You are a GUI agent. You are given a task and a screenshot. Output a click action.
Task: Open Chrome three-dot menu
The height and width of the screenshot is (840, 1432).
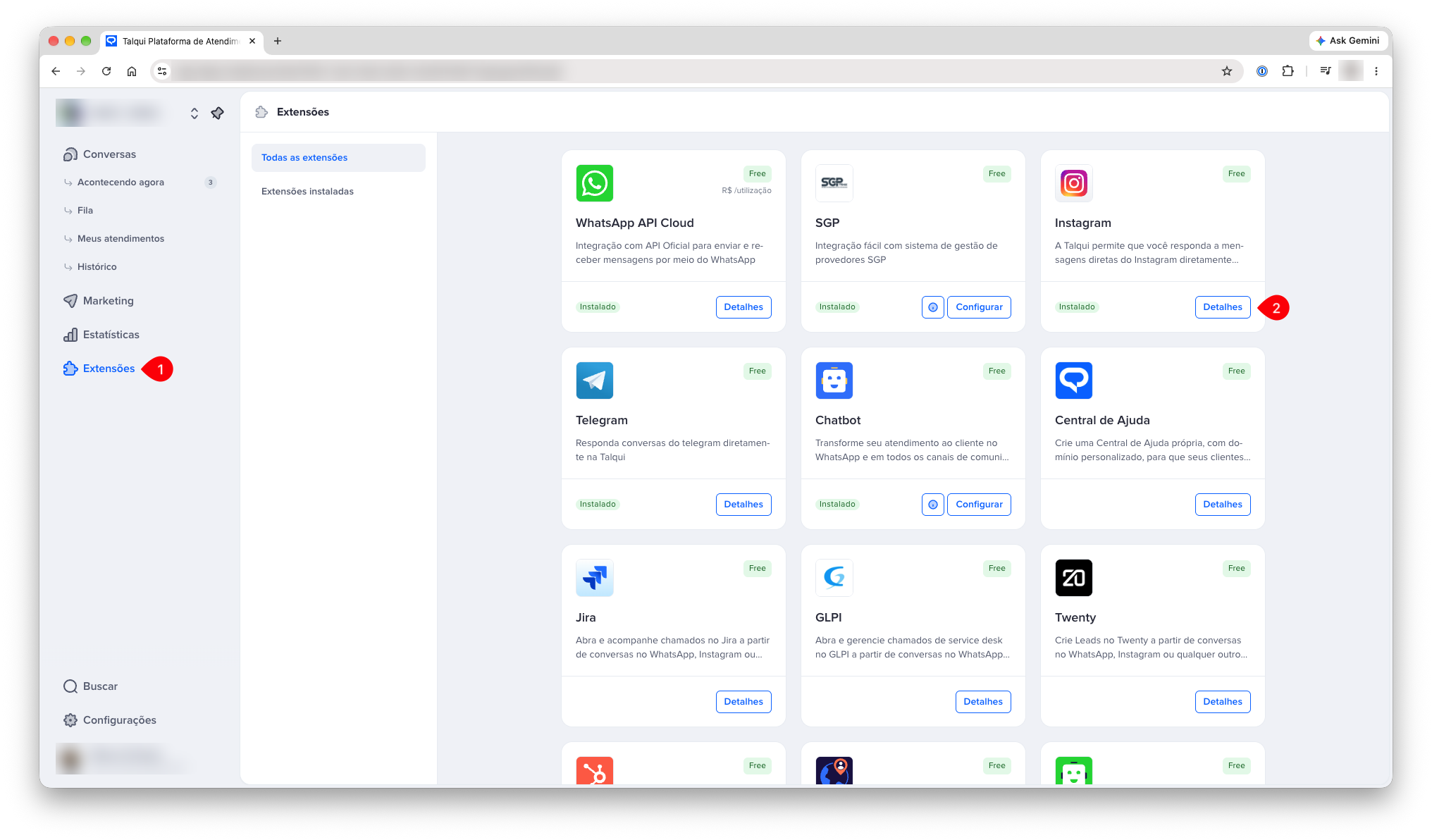click(1376, 71)
